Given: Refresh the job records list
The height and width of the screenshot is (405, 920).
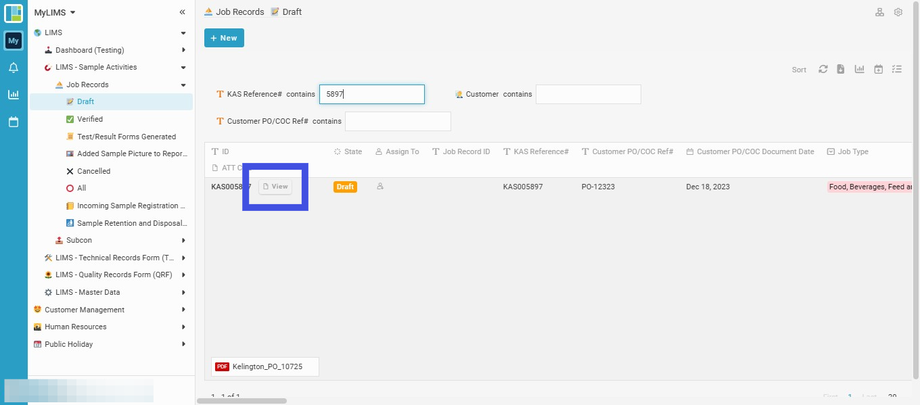Looking at the screenshot, I should (x=823, y=69).
